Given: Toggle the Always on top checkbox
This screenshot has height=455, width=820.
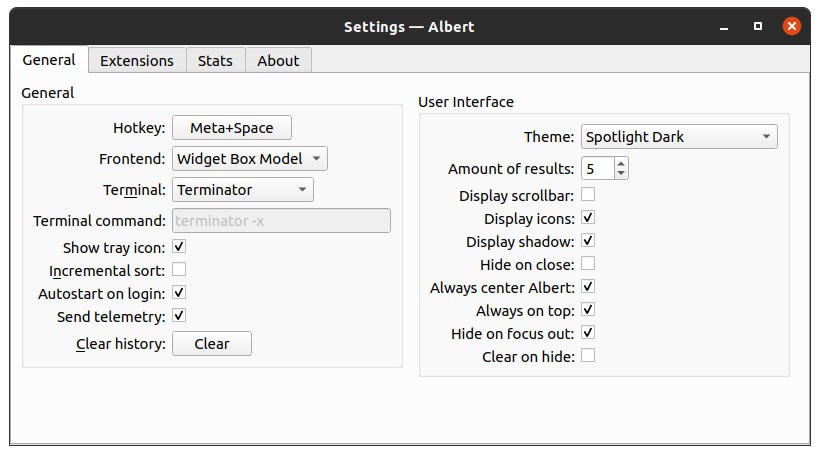Looking at the screenshot, I should (x=588, y=310).
